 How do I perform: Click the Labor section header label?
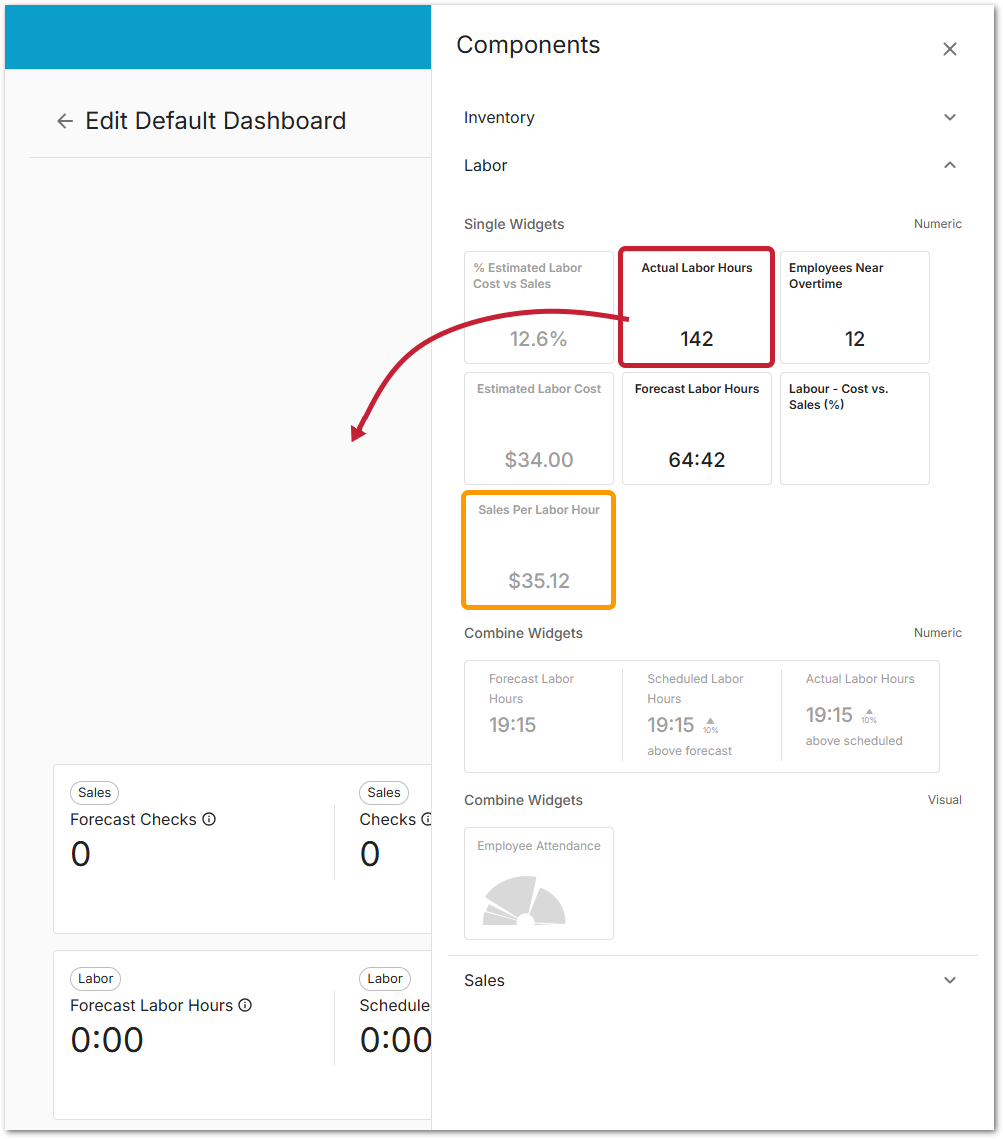(x=485, y=165)
